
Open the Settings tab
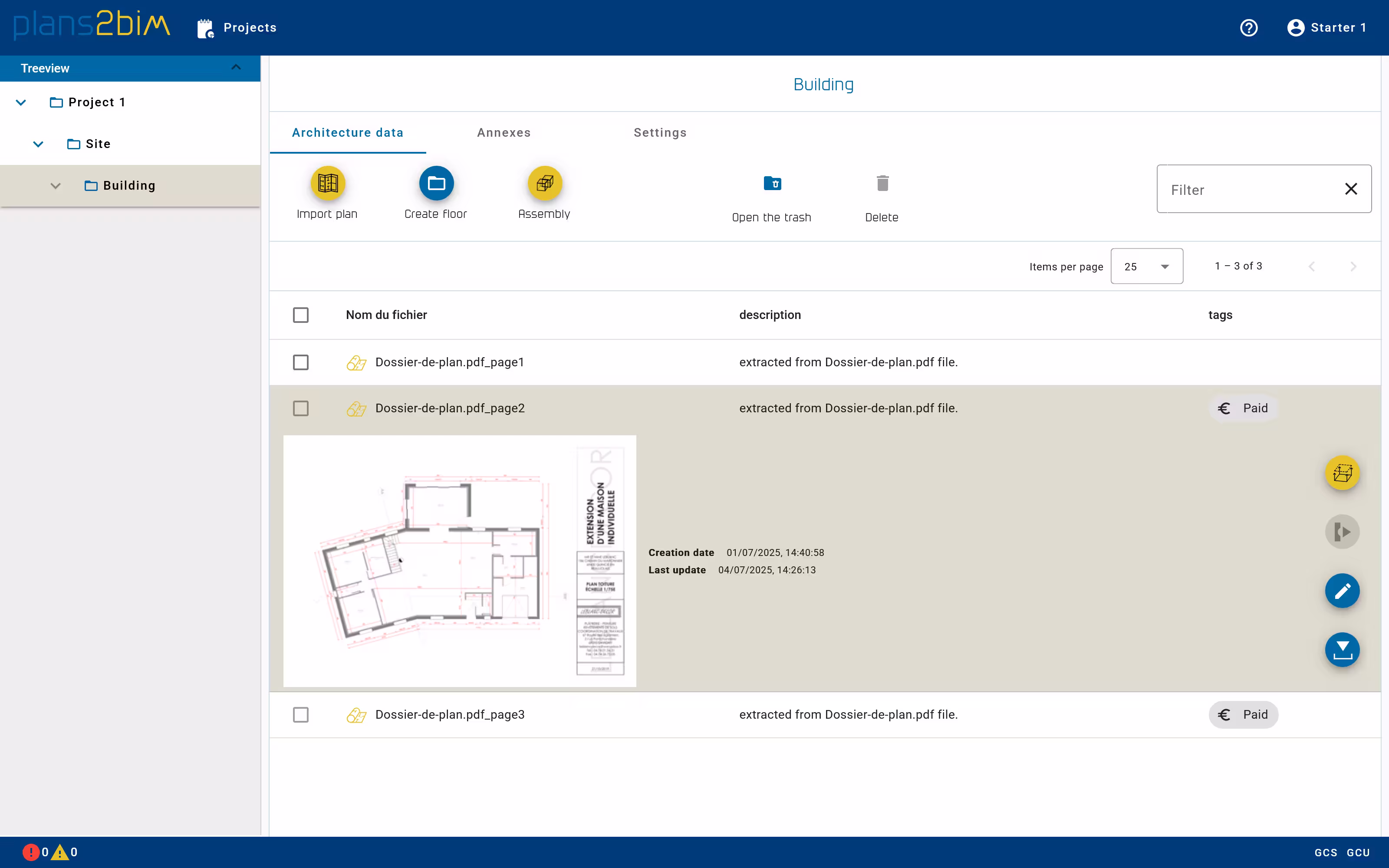(659, 133)
